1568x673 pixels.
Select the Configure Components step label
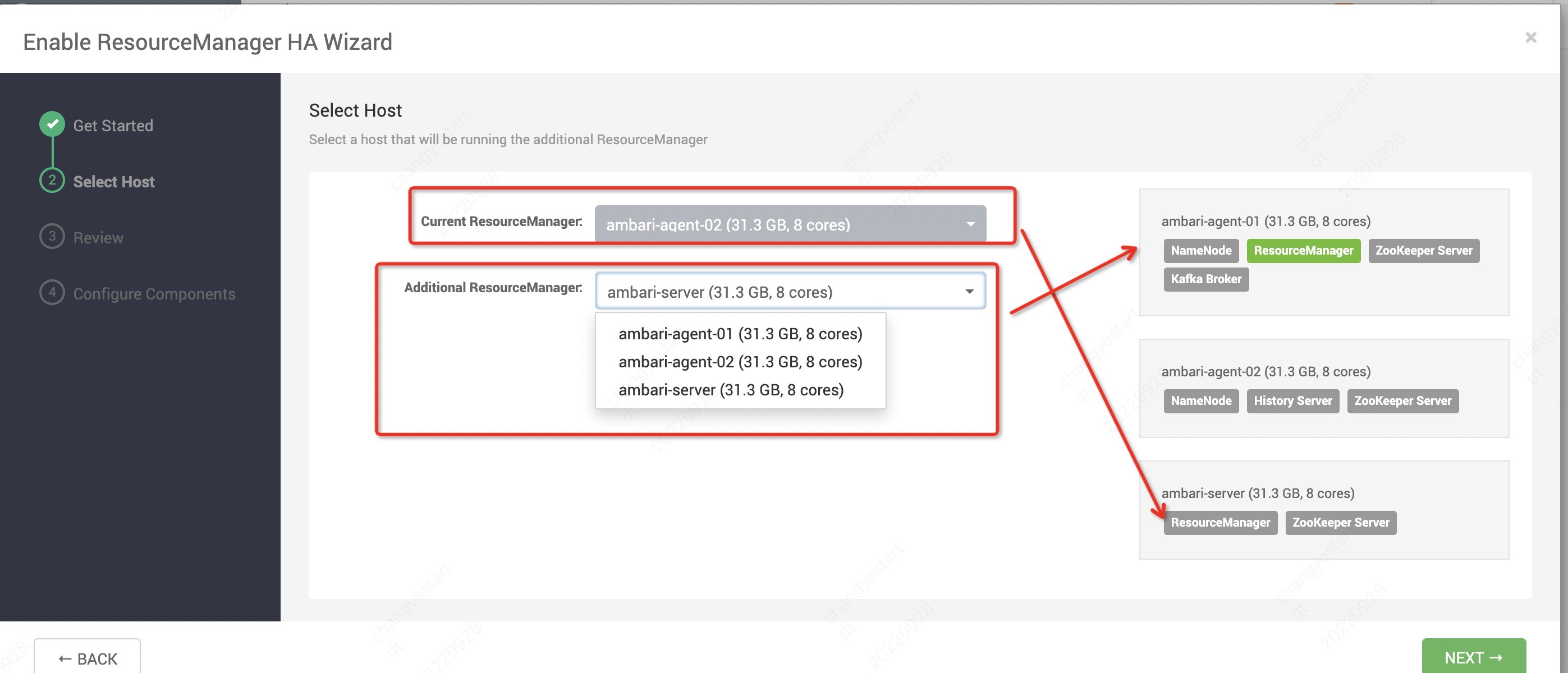click(x=154, y=294)
